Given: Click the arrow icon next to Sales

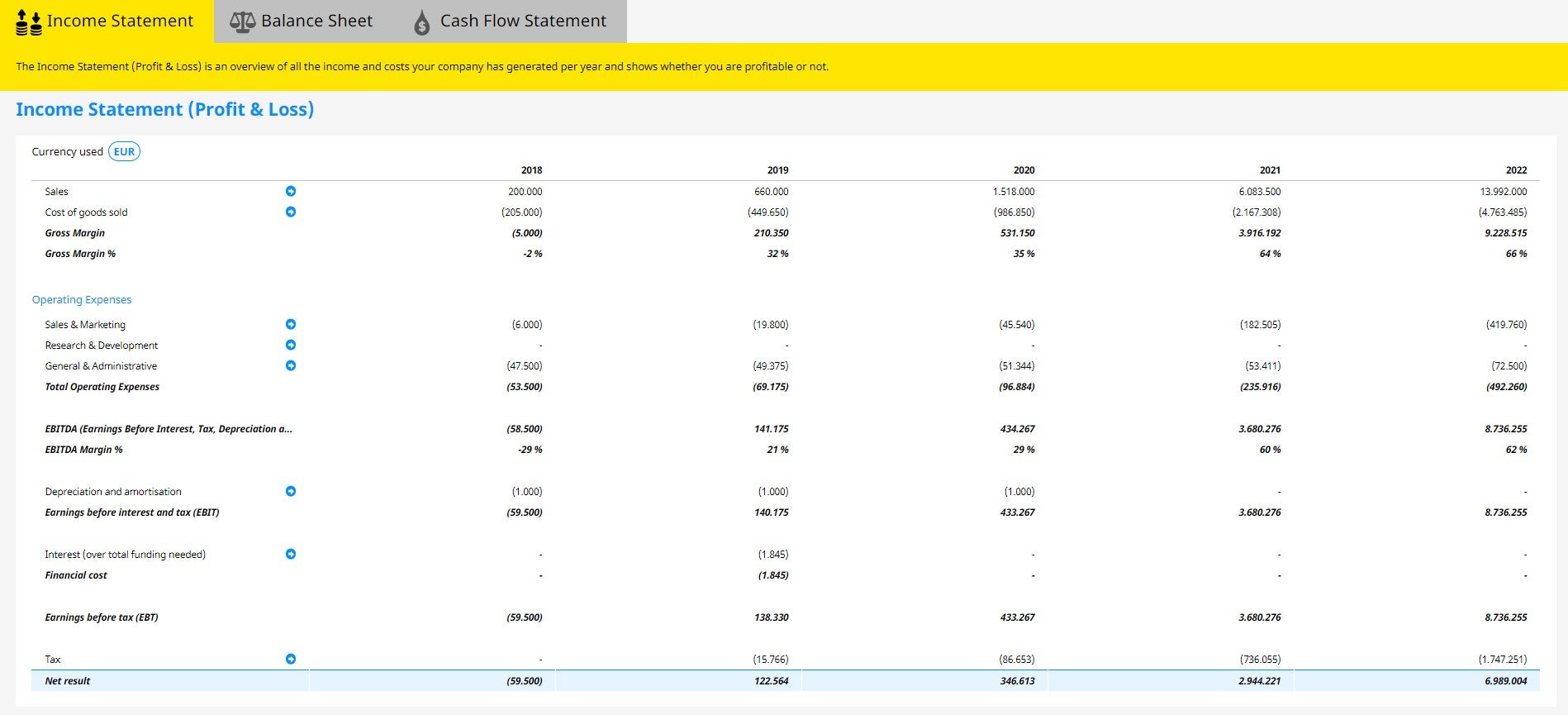Looking at the screenshot, I should 291,191.
